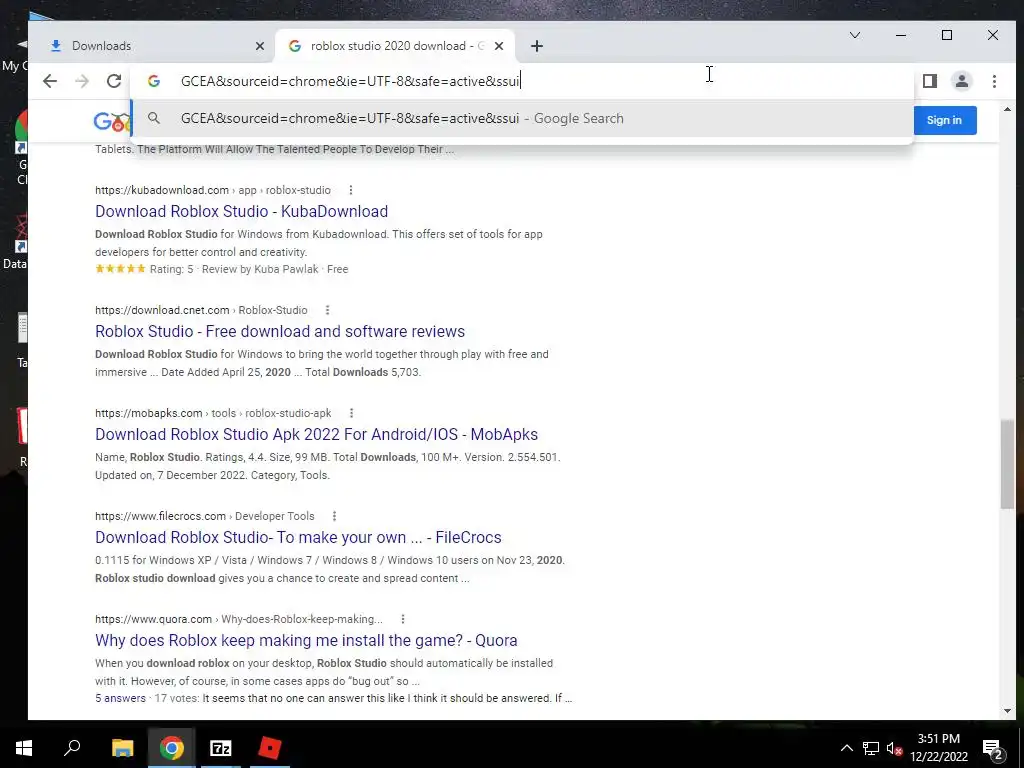Screen dimensions: 1024x768
Task: Open File Explorer from the taskbar
Action: [x=122, y=748]
